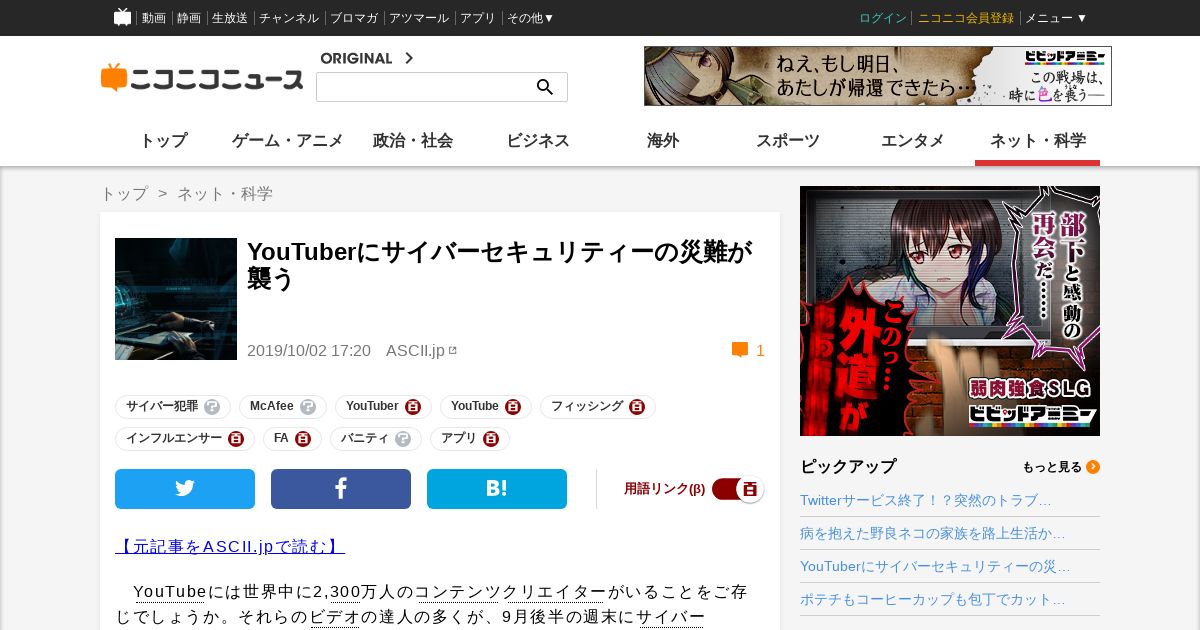Click アツマール in the top bar

419,18
